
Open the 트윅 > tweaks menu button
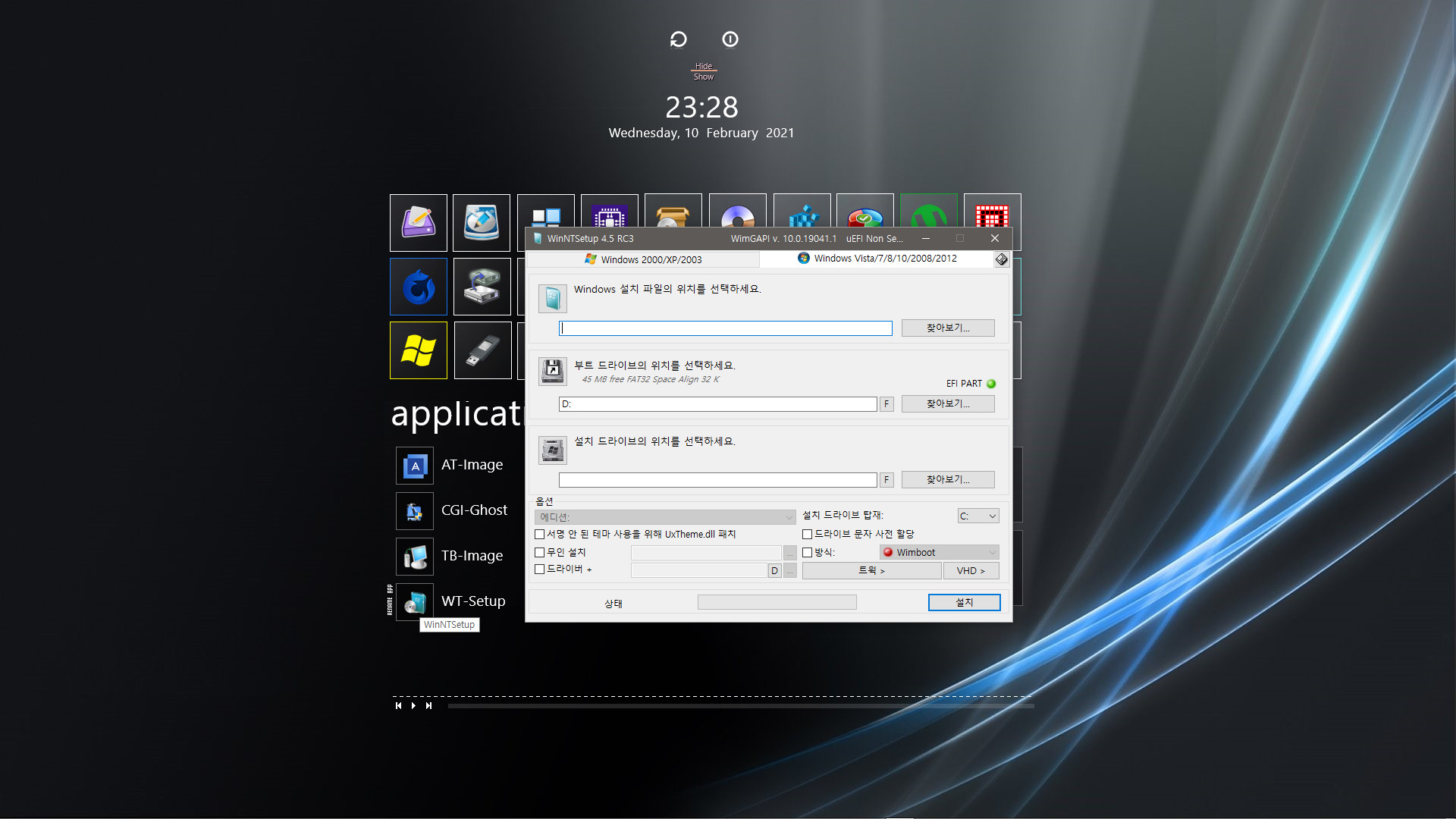click(x=872, y=571)
